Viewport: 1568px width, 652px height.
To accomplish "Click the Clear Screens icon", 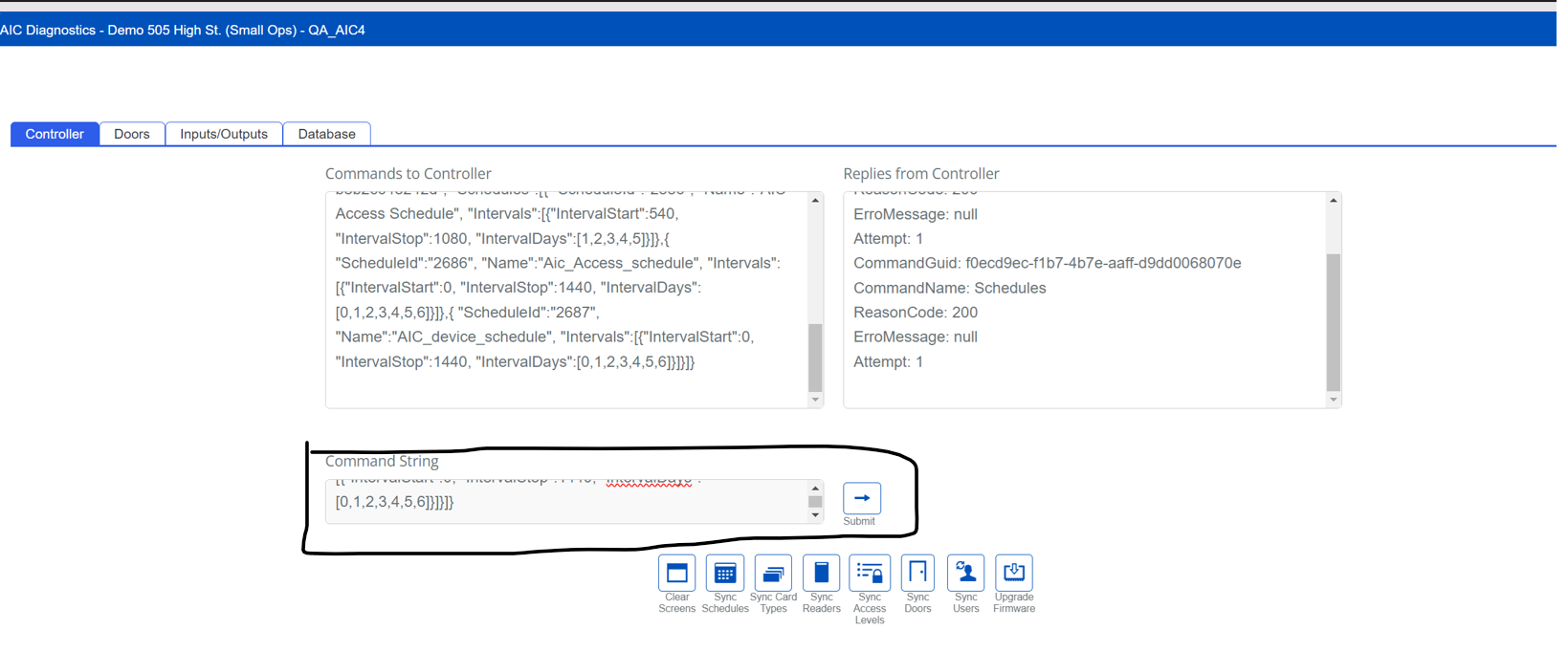I will pyautogui.click(x=676, y=574).
